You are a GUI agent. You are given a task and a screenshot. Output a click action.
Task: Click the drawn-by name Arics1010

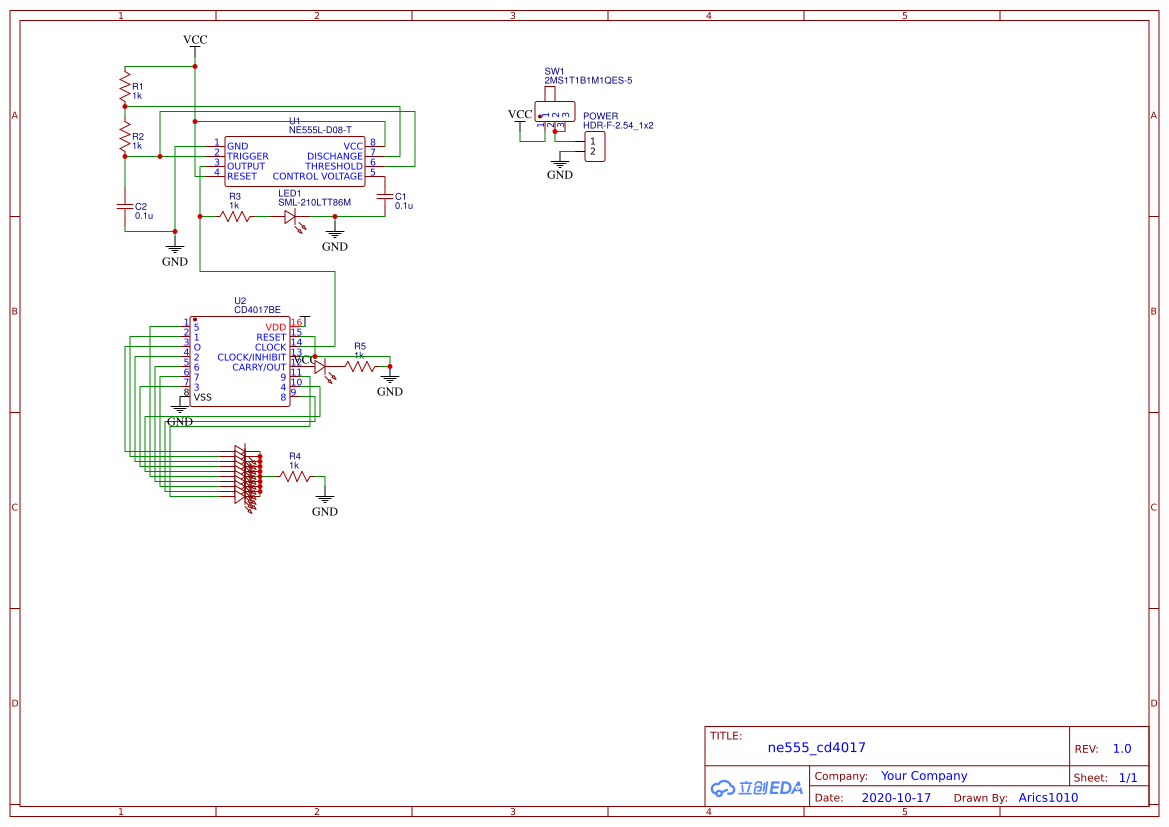pos(1048,797)
